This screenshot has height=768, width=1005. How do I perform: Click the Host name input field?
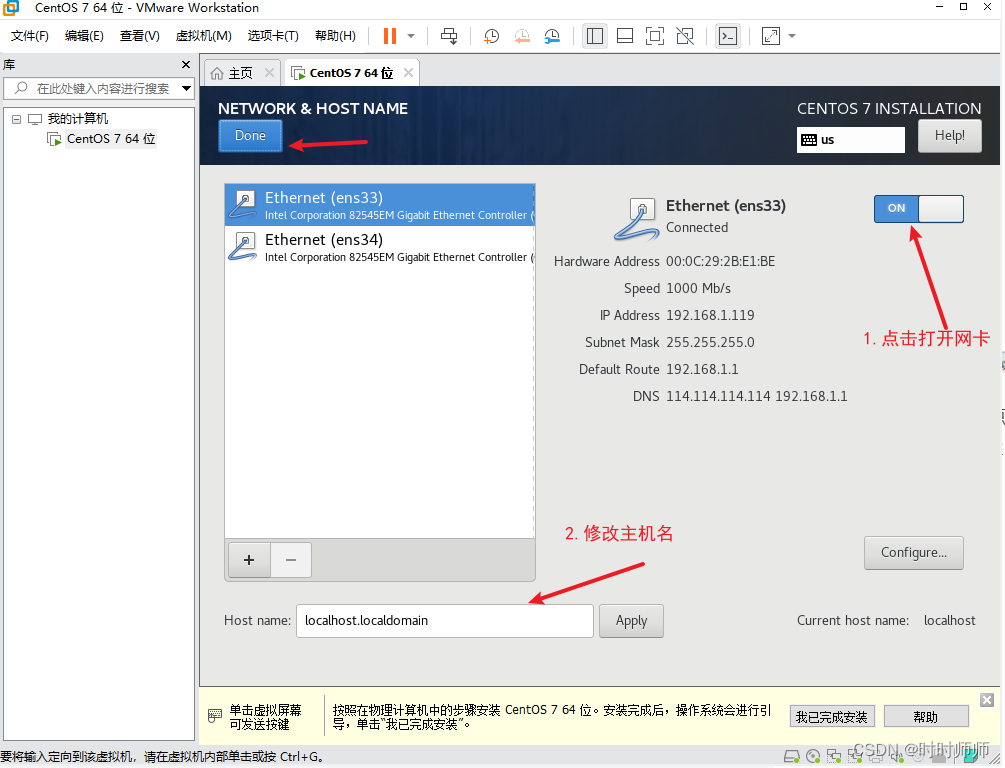point(445,621)
